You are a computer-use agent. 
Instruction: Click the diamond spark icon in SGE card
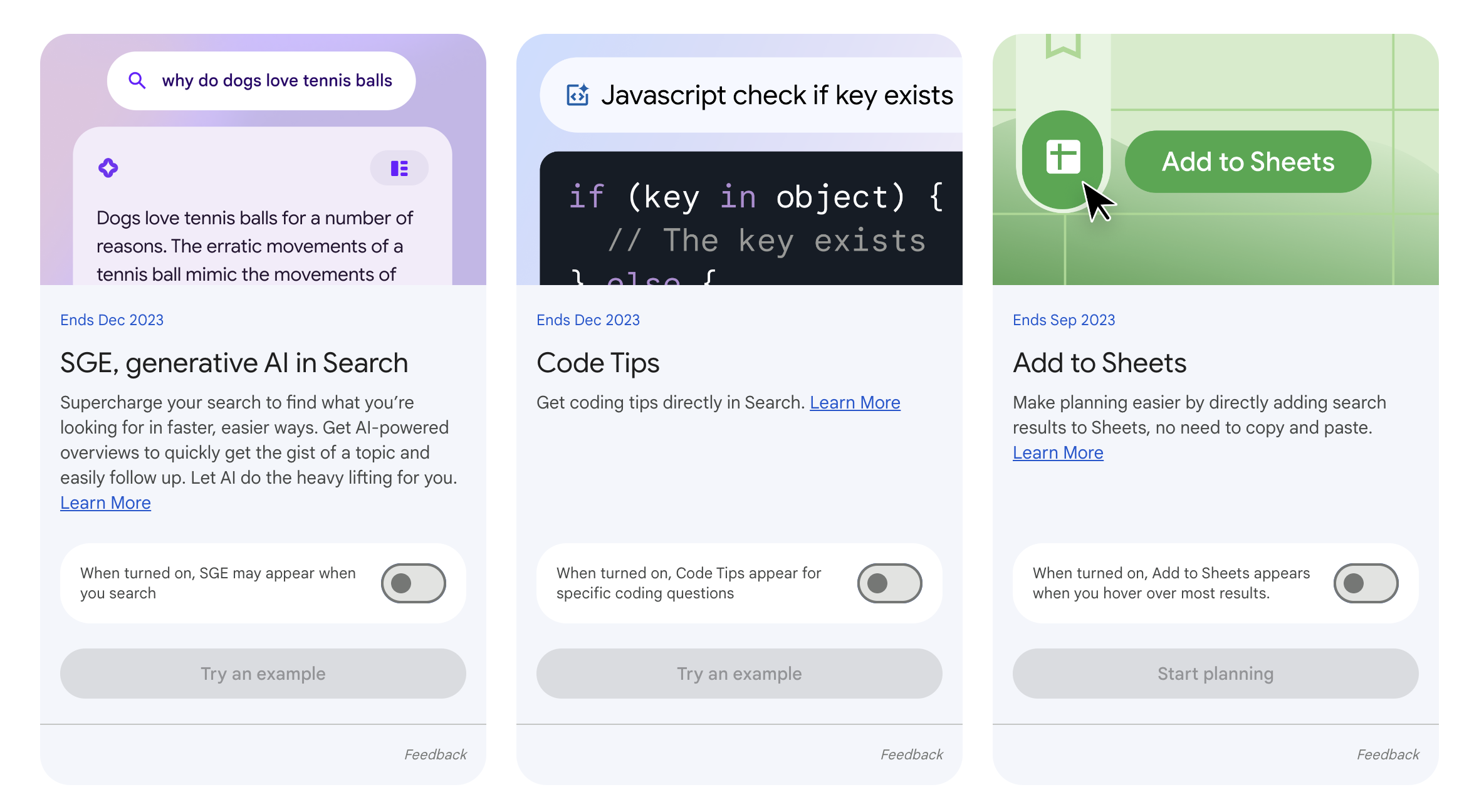pyautogui.click(x=109, y=168)
